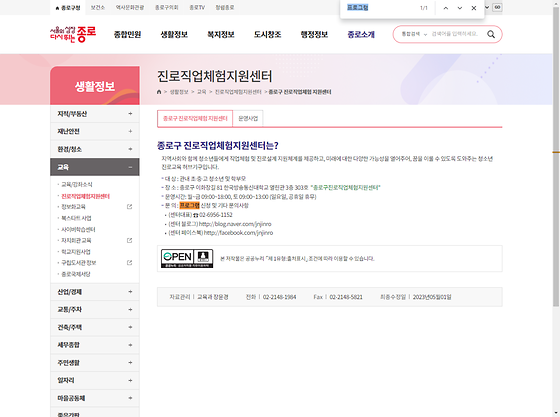Click the OPEN 공공누리 license image
Viewport: 560px width, 417px height.
[x=187, y=258]
